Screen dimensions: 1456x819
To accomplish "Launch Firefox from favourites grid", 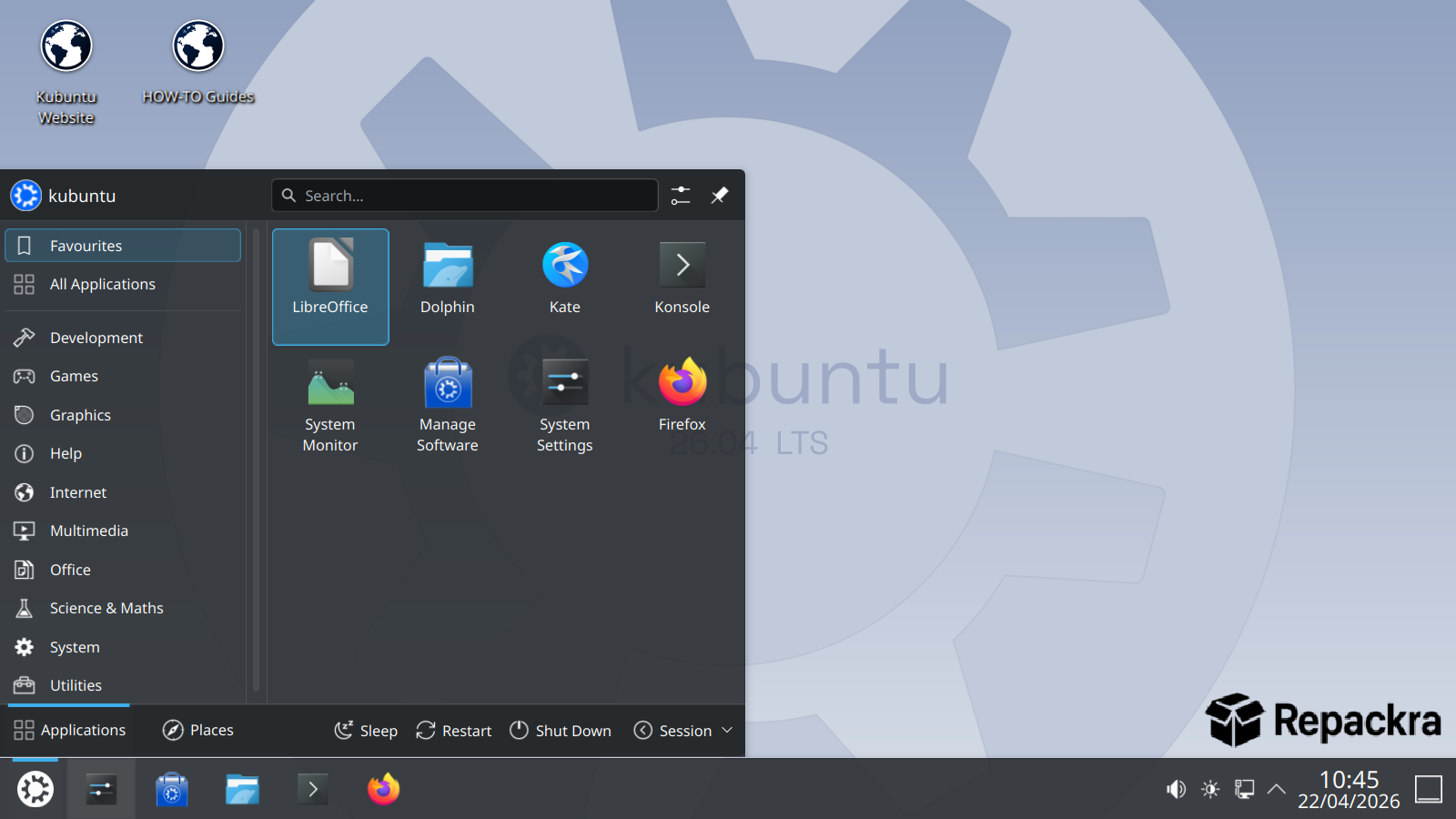I will click(682, 405).
